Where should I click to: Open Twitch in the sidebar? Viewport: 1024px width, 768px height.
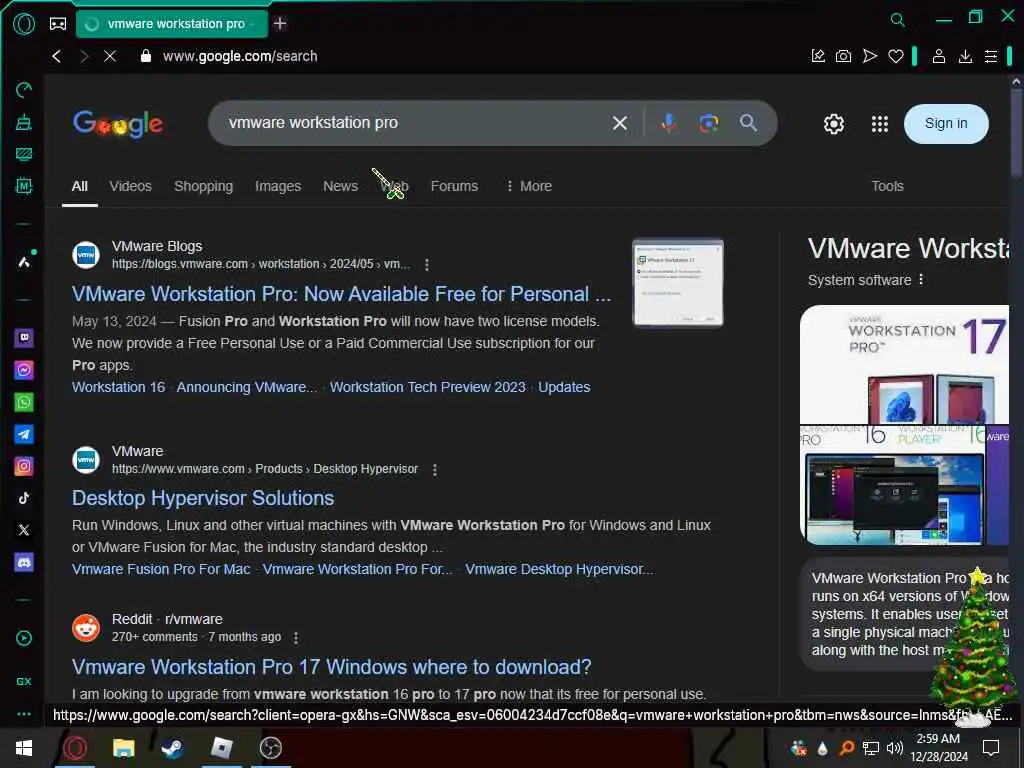24,338
